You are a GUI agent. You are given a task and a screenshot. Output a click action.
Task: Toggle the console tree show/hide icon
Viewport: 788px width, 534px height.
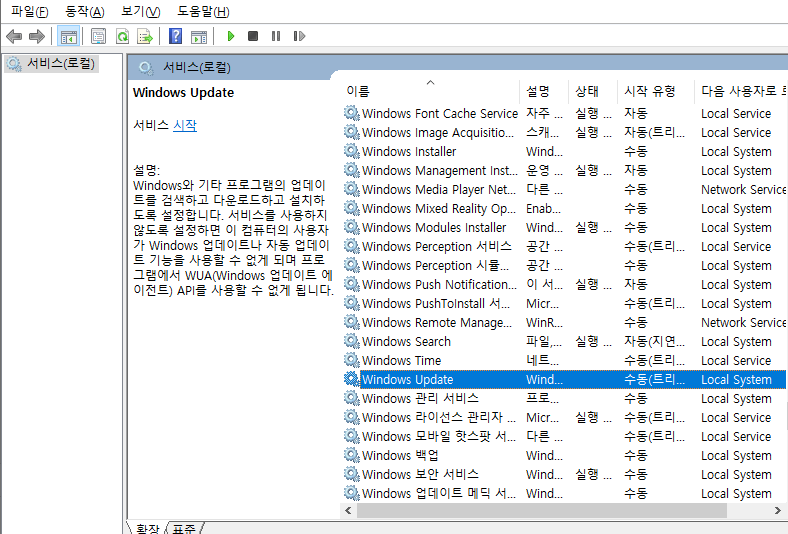(x=68, y=36)
